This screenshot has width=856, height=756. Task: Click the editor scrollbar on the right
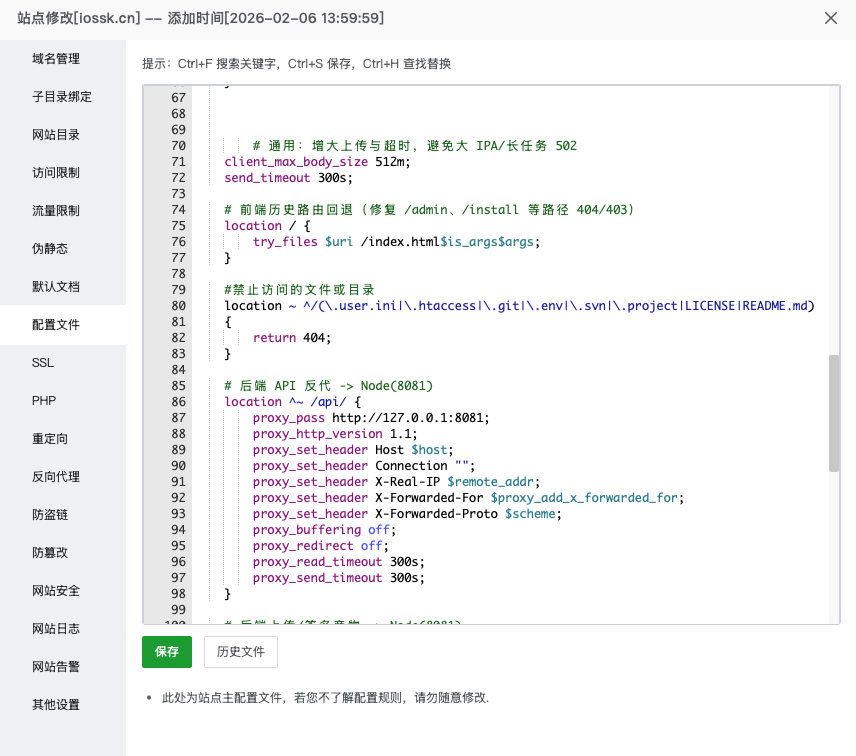(833, 410)
